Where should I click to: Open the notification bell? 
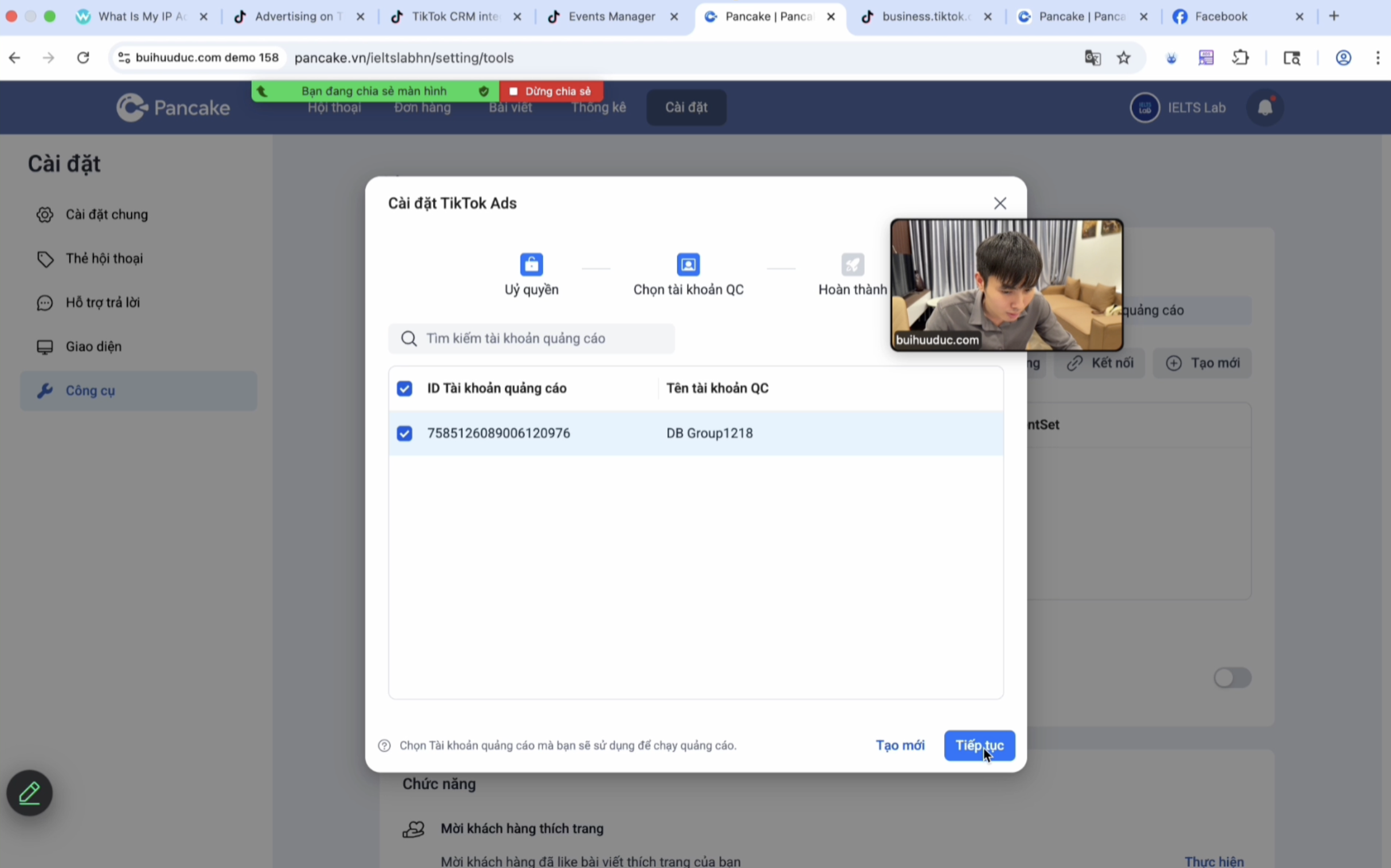point(1265,108)
